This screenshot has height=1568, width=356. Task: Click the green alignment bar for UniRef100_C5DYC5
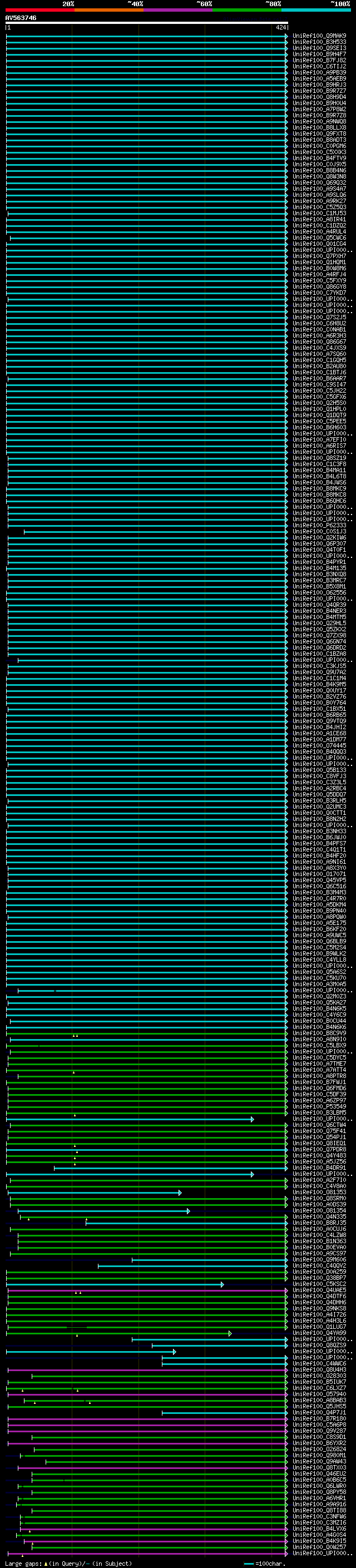147,1057
